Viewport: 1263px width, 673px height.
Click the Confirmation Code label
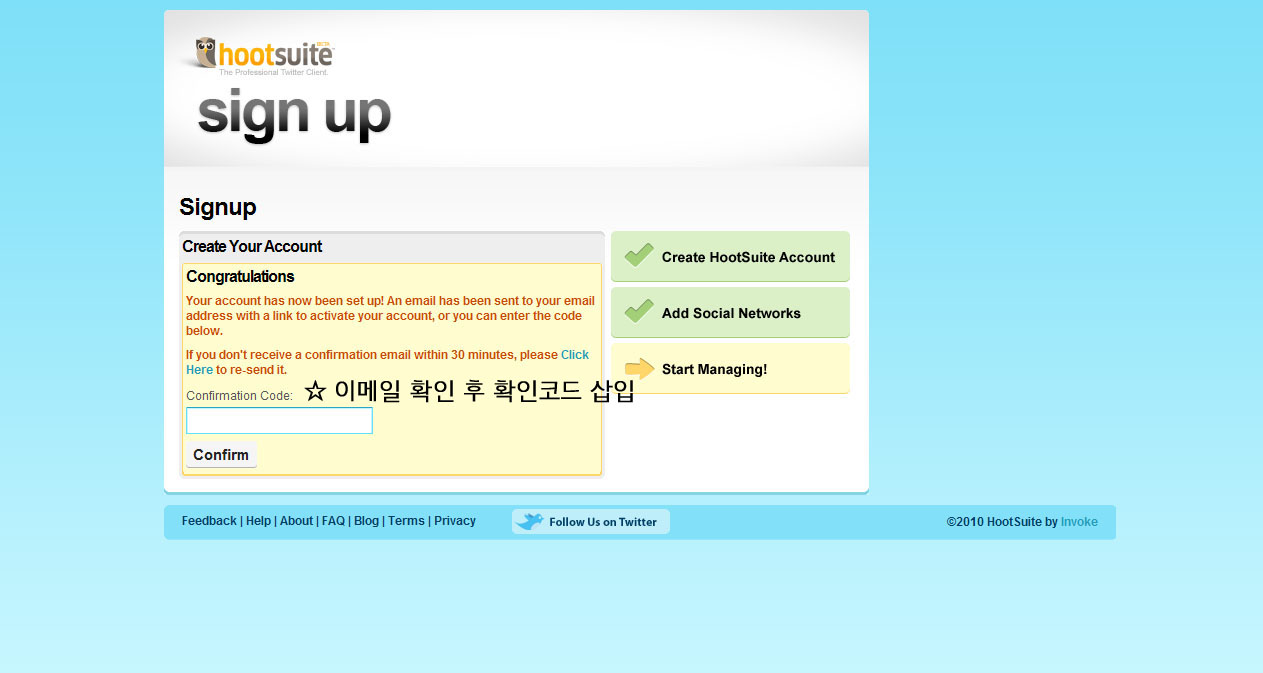tap(239, 396)
